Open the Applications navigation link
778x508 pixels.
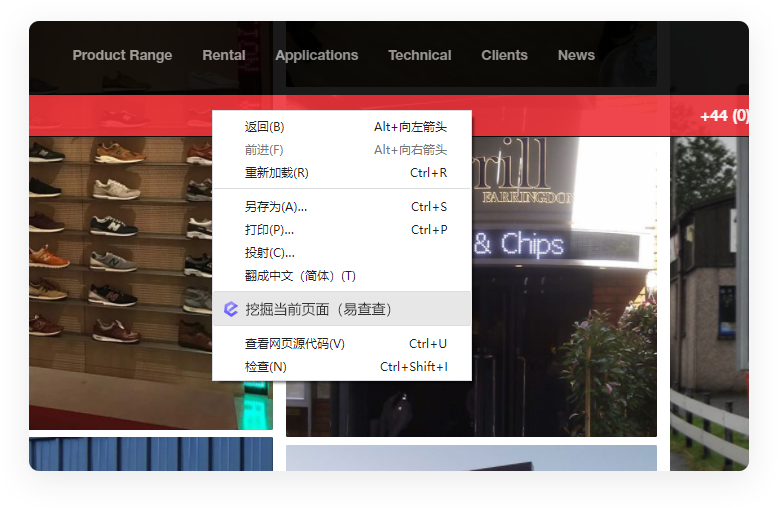tap(317, 56)
